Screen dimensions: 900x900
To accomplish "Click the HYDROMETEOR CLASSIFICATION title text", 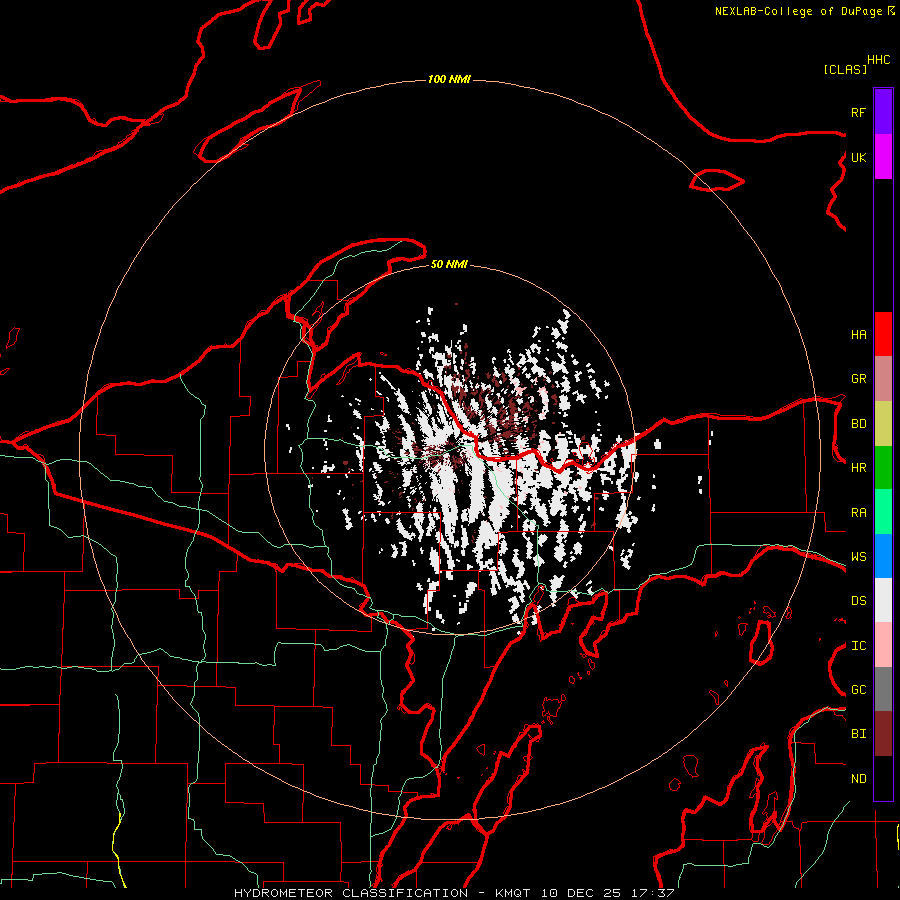I will (351, 893).
